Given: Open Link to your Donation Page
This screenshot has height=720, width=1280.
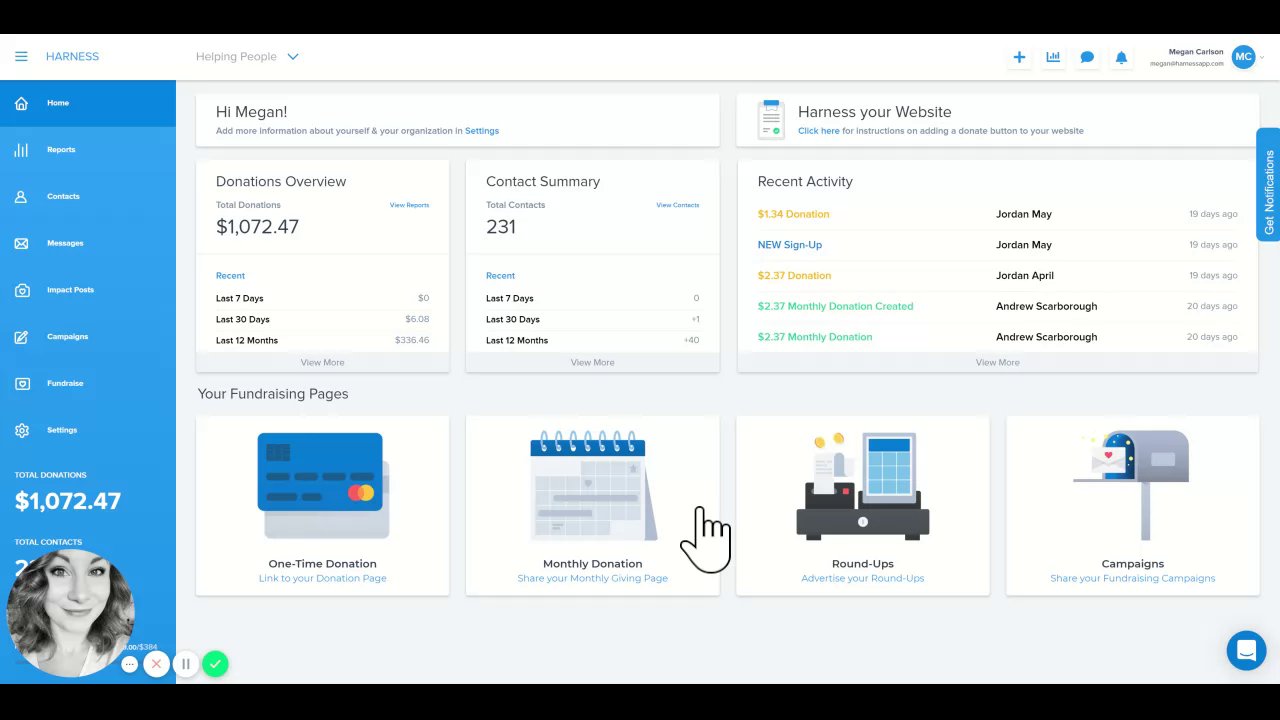Looking at the screenshot, I should tap(322, 578).
